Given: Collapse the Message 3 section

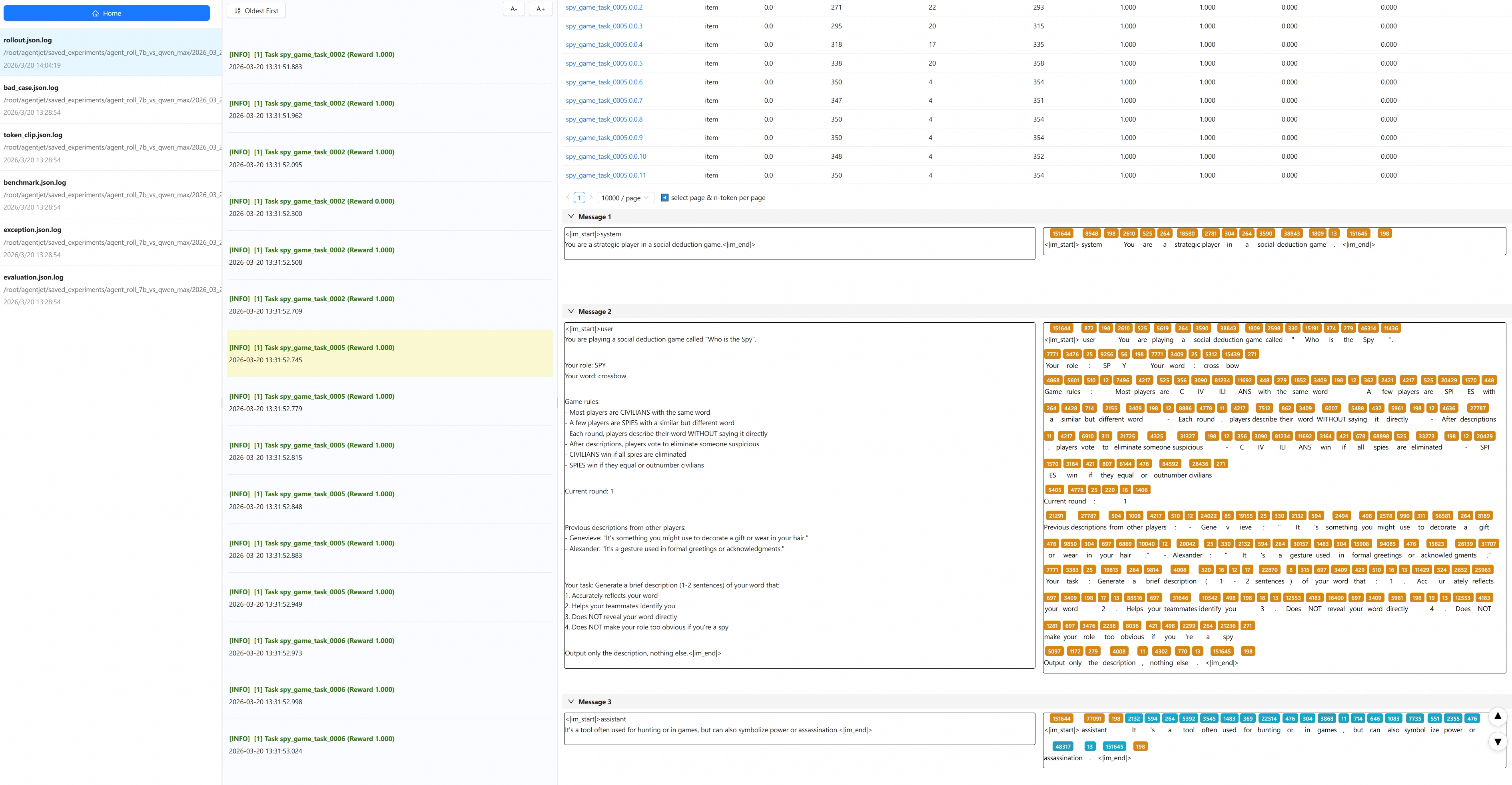Looking at the screenshot, I should [x=571, y=702].
